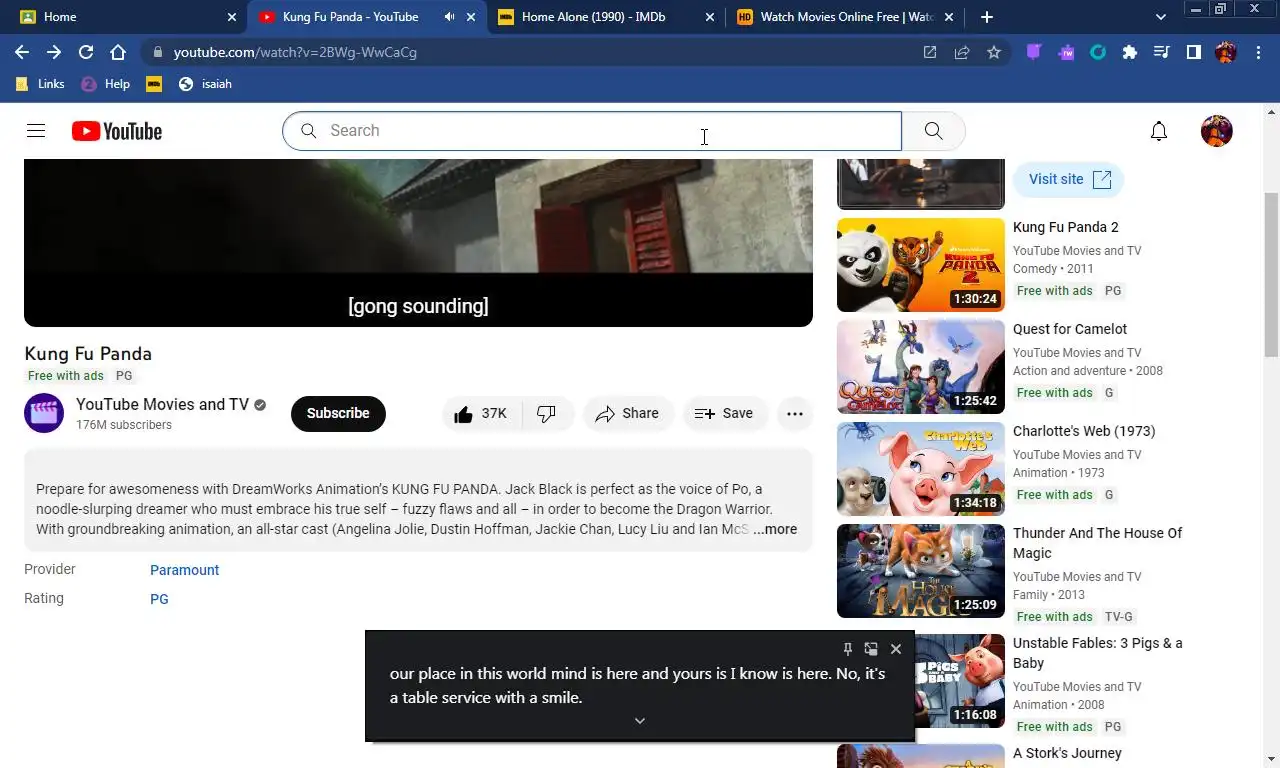Open the yellow icon bookmark
Image resolution: width=1280 pixels, height=768 pixels.
coord(154,84)
